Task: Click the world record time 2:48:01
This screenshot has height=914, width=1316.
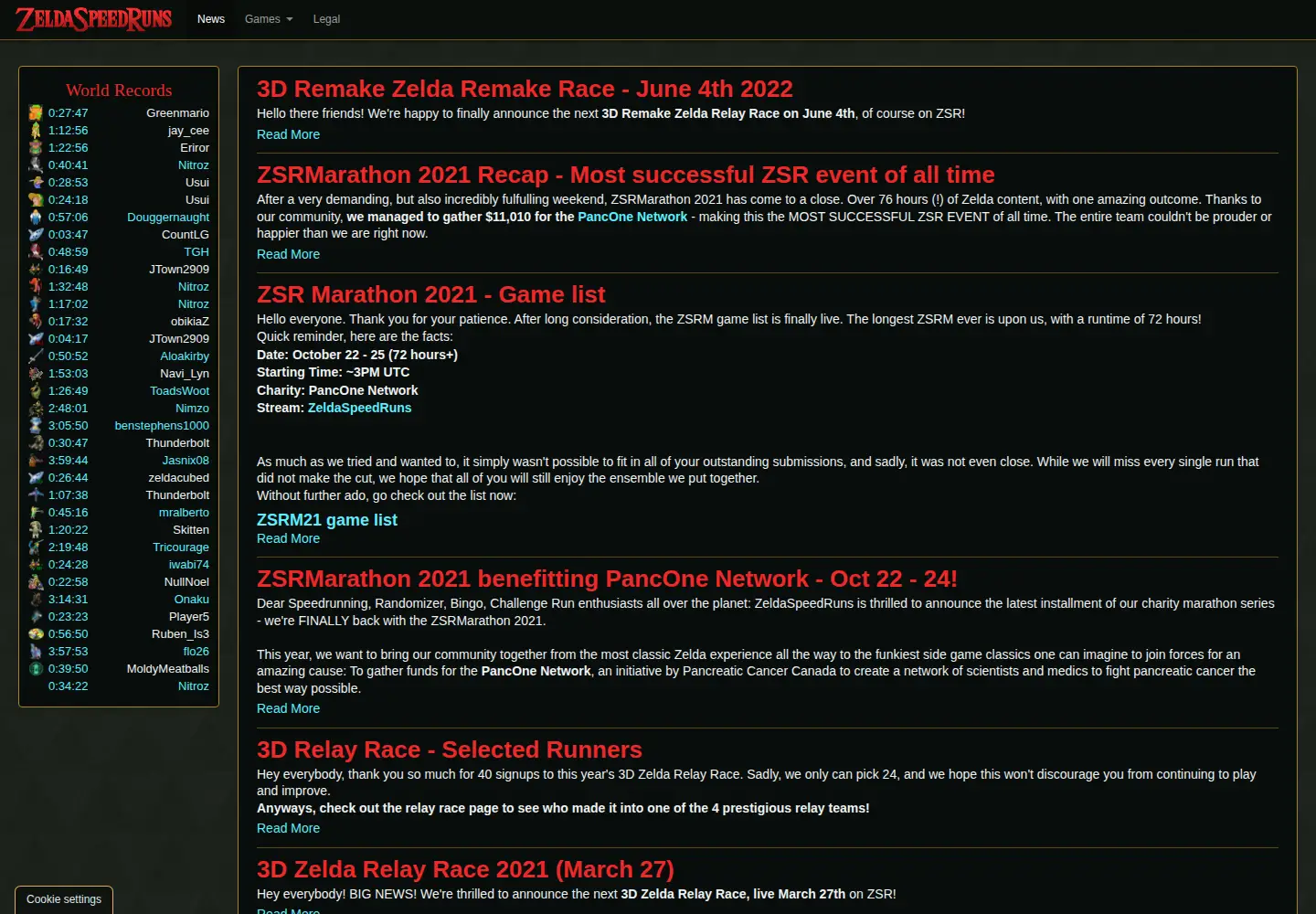Action: [x=69, y=409]
